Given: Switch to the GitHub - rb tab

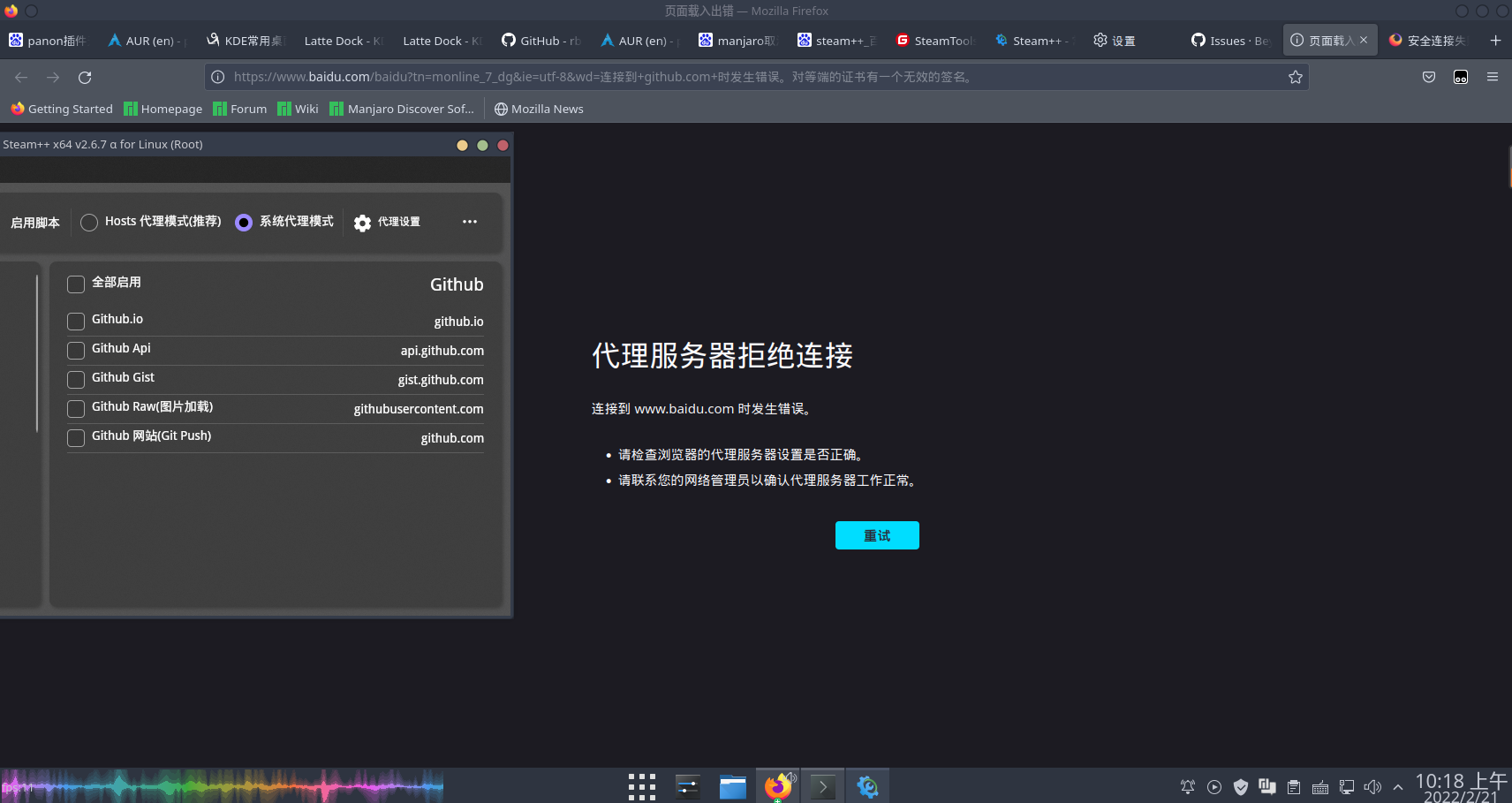Looking at the screenshot, I should 541,41.
